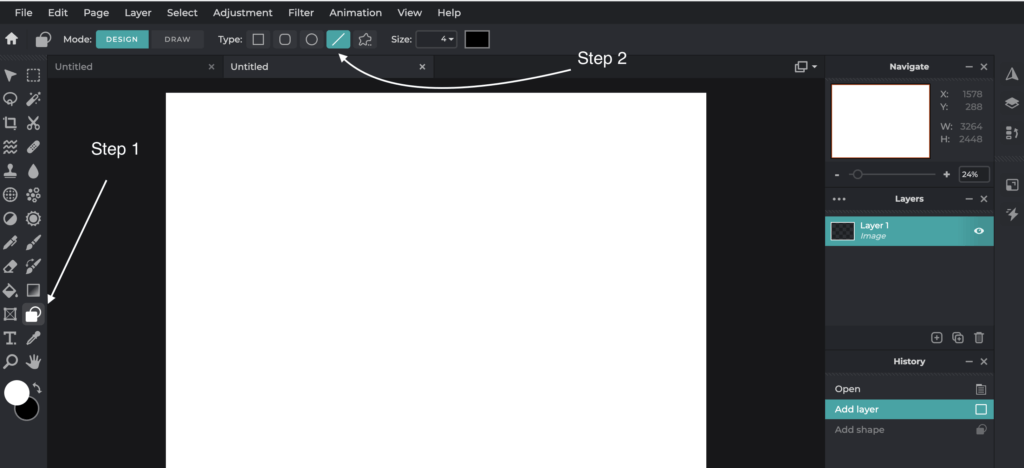Add a new layer with plus icon

(936, 337)
